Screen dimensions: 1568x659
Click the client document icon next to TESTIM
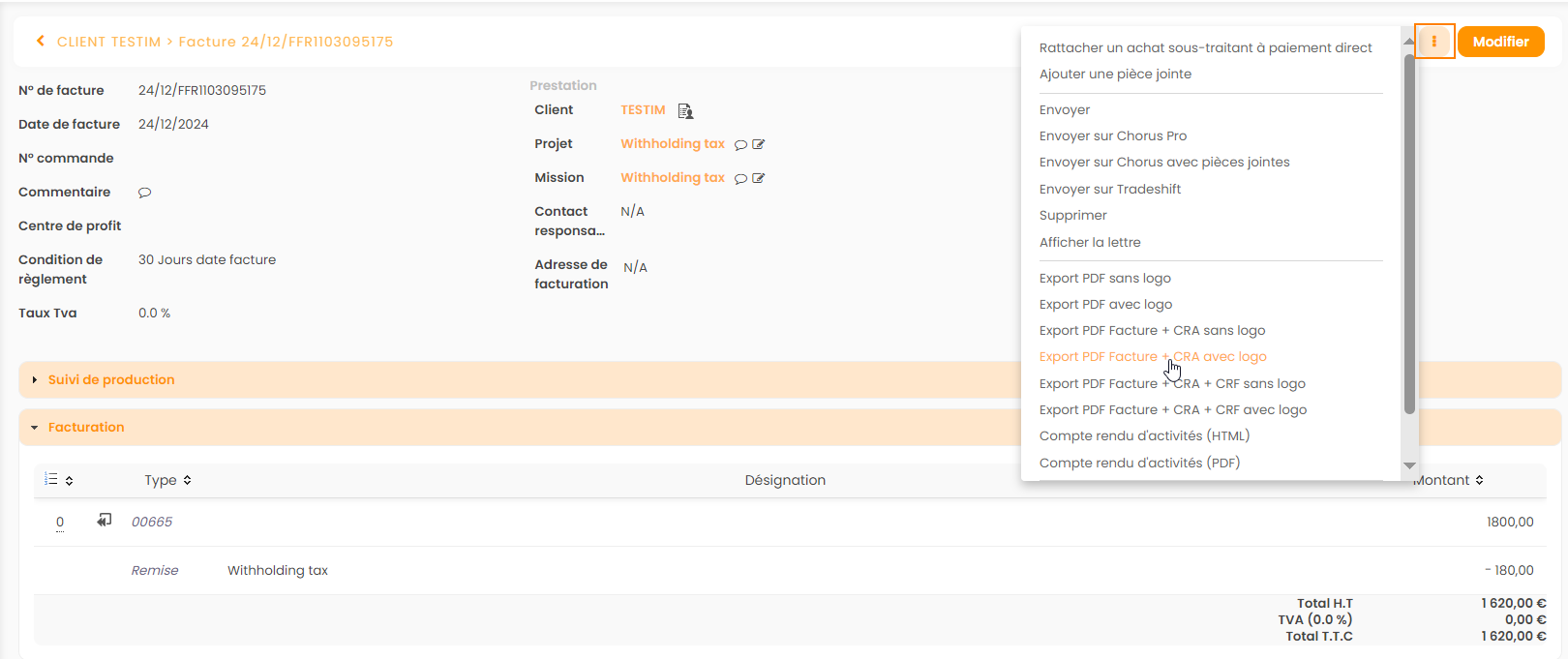(685, 111)
